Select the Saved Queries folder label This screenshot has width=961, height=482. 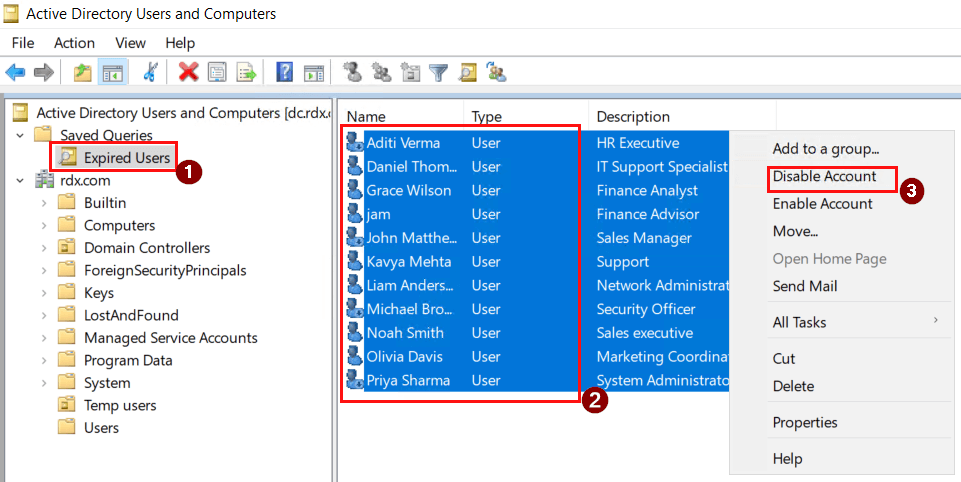click(x=107, y=135)
